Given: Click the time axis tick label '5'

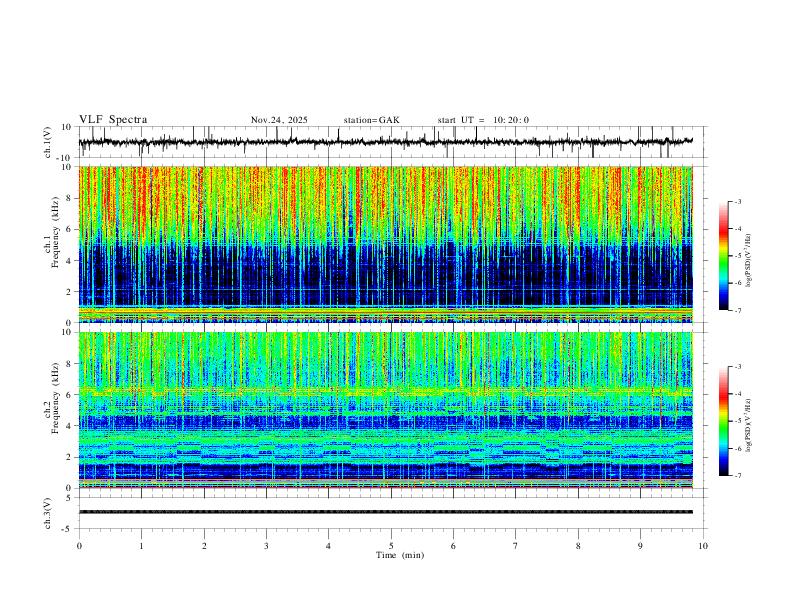Looking at the screenshot, I should point(391,546).
